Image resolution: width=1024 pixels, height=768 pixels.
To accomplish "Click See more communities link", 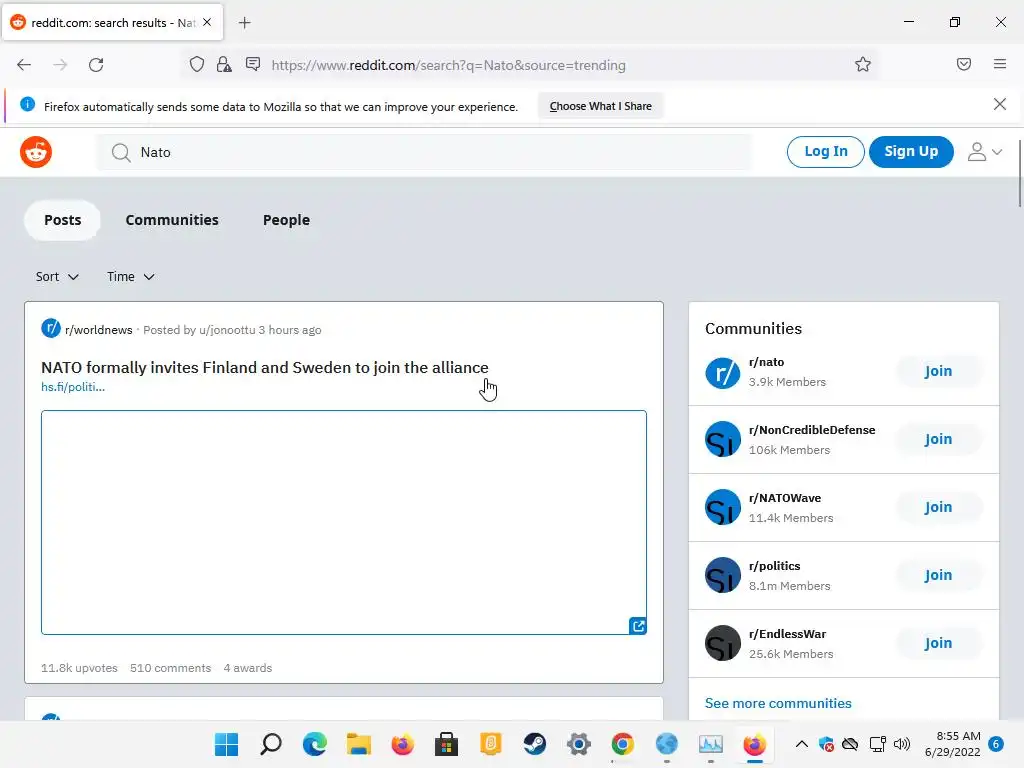I will (778, 703).
